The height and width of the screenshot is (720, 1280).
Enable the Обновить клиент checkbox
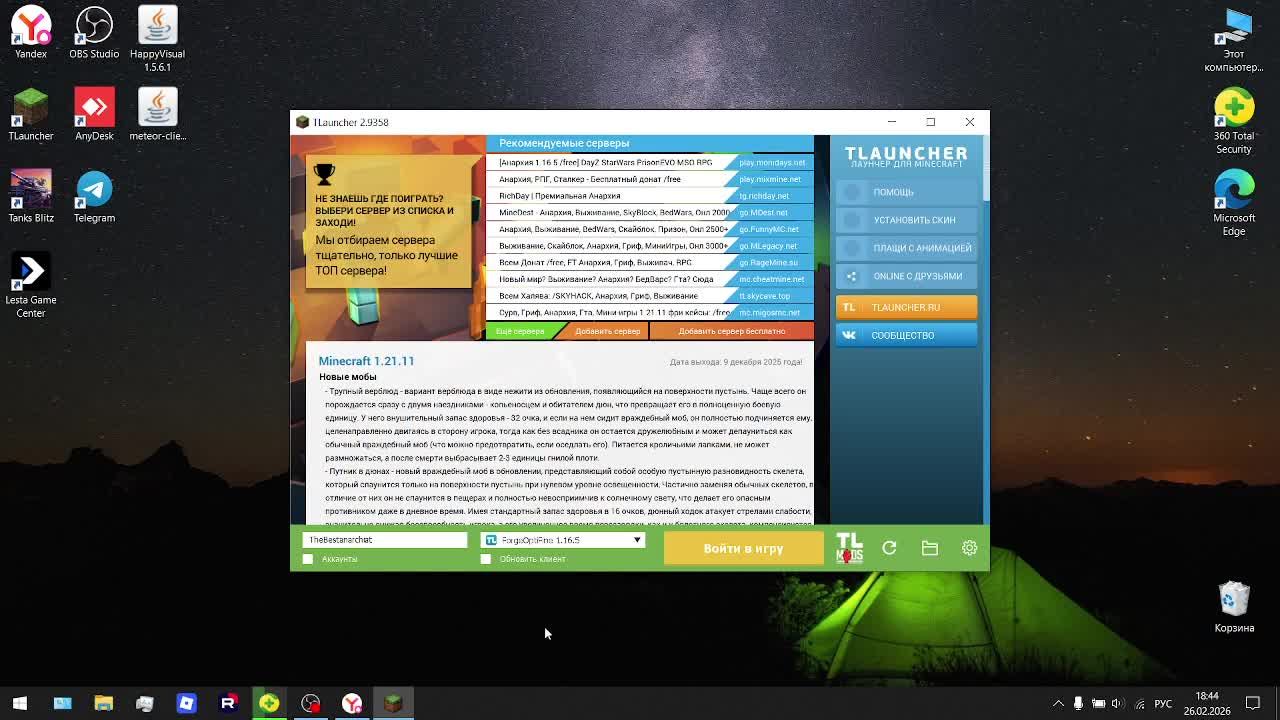pos(486,559)
